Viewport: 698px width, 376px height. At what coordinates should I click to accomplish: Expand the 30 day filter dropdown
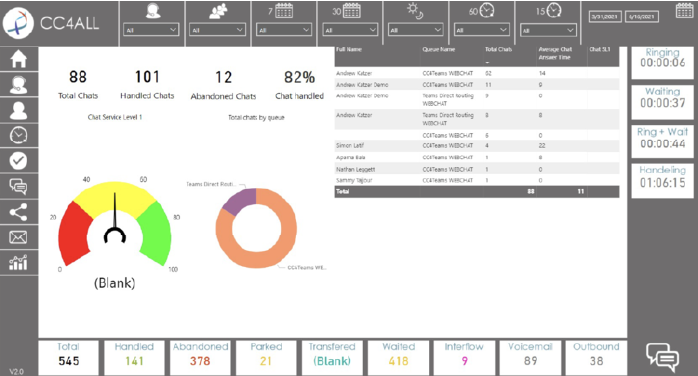click(350, 30)
